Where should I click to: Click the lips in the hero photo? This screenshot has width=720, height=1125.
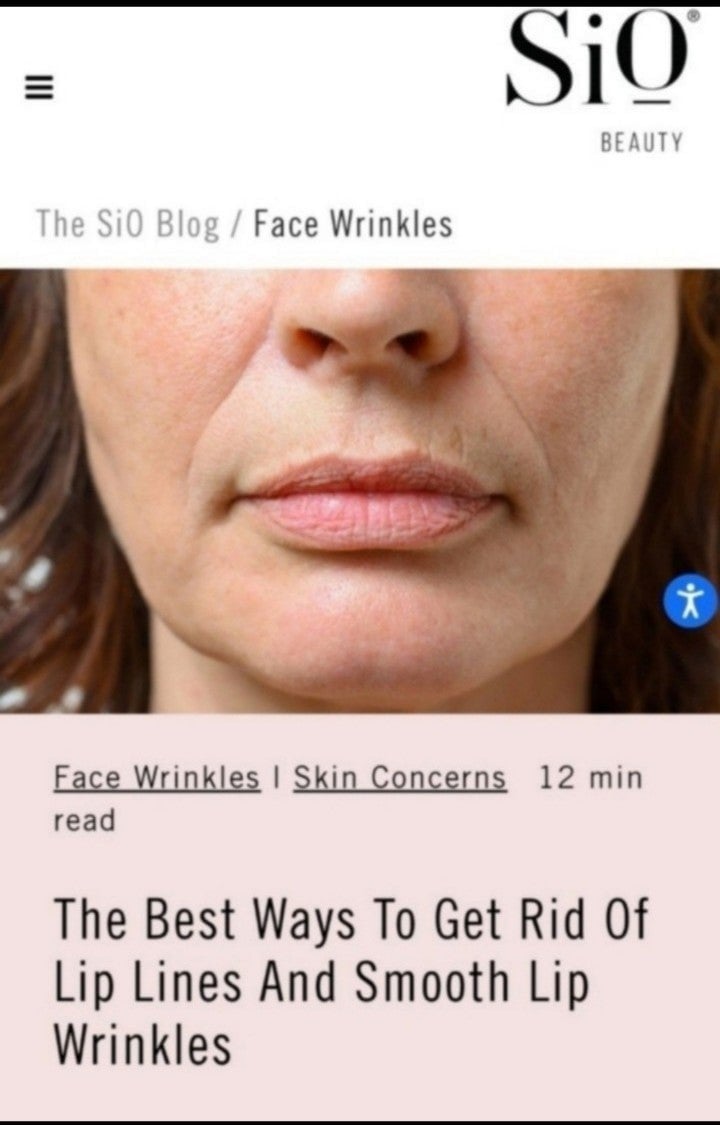click(x=371, y=502)
